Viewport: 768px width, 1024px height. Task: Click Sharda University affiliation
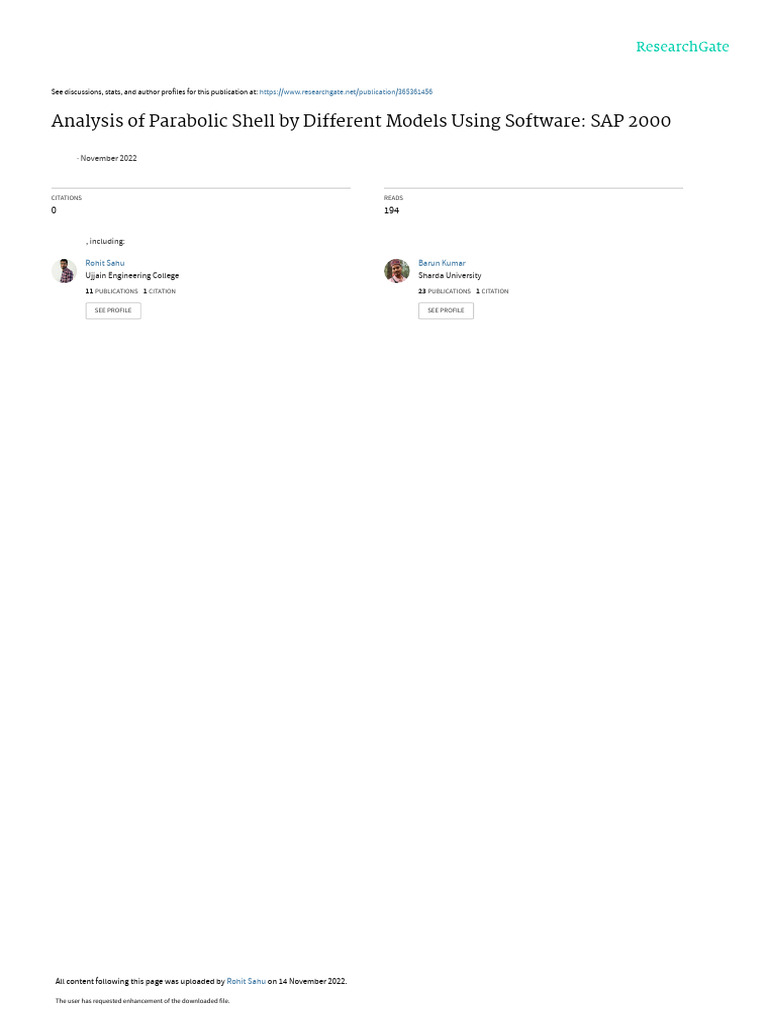tap(449, 276)
